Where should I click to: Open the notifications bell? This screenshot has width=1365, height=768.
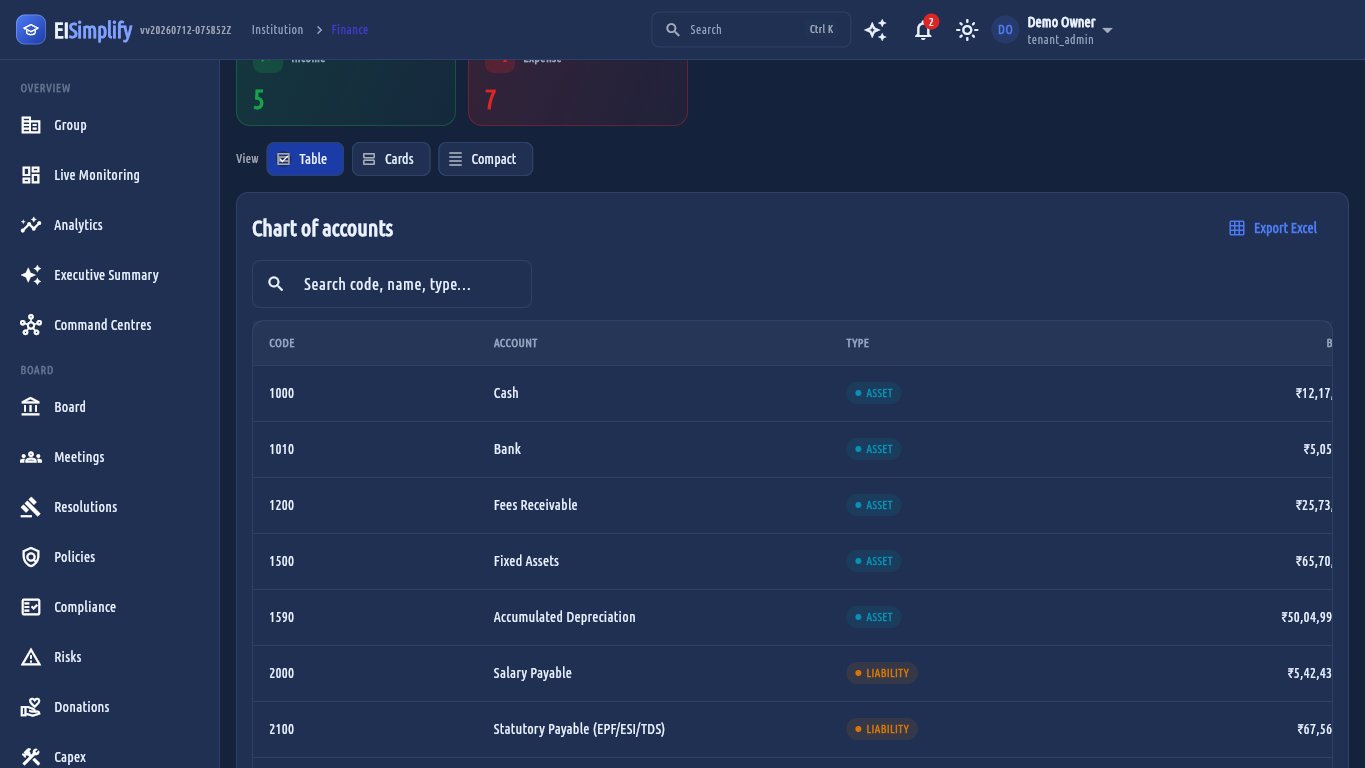[923, 30]
